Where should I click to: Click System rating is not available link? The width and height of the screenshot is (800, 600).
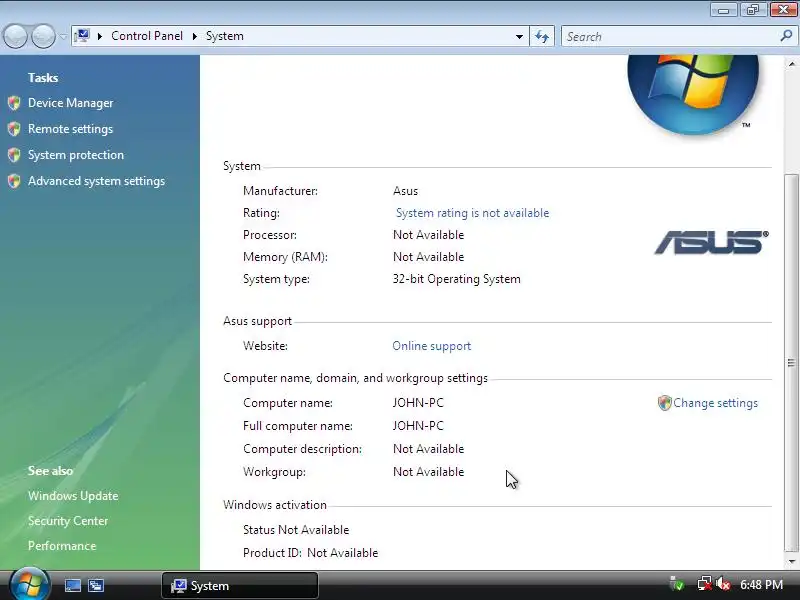[472, 213]
